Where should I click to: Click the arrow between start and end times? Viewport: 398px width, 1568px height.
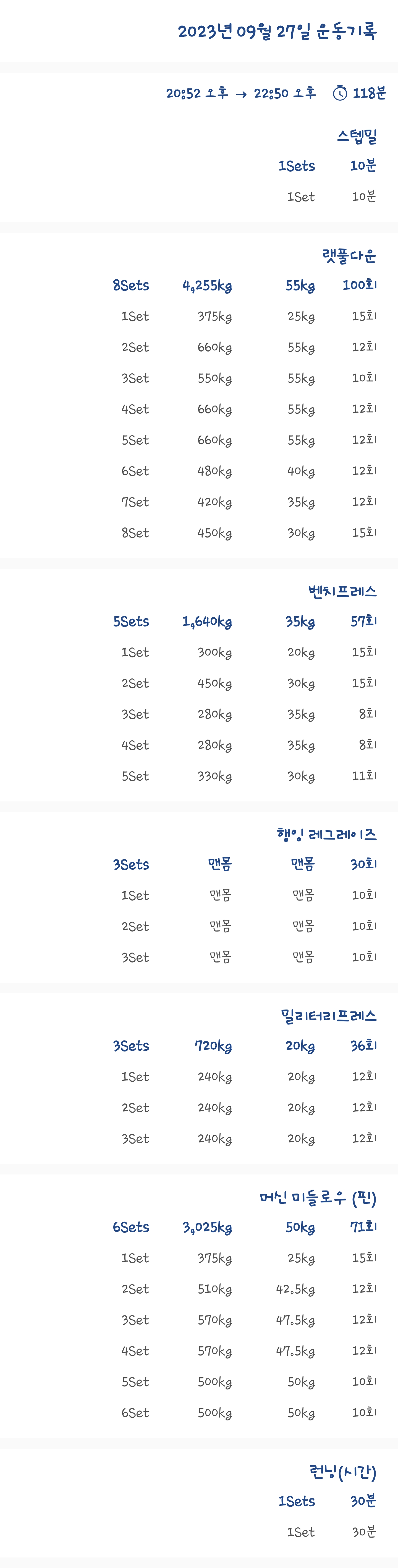tap(241, 94)
